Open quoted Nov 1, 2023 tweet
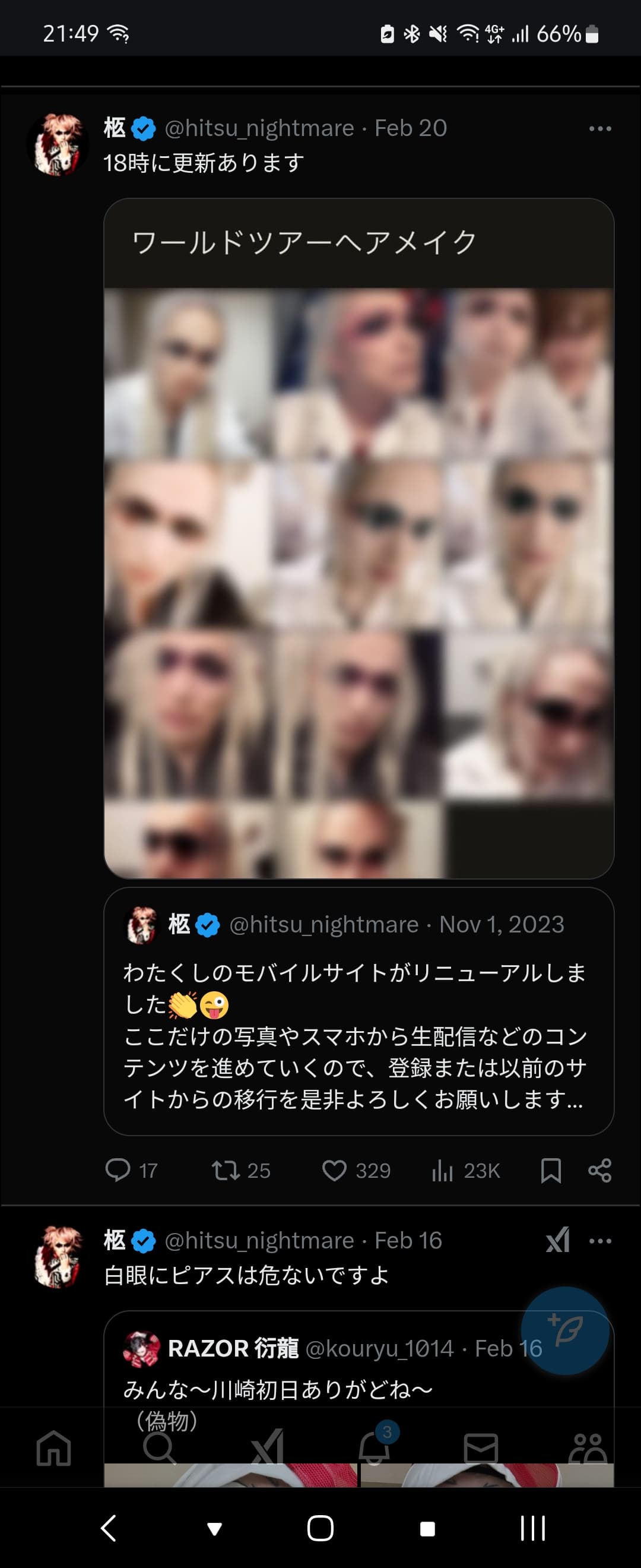The width and height of the screenshot is (641, 1568). [359, 1011]
